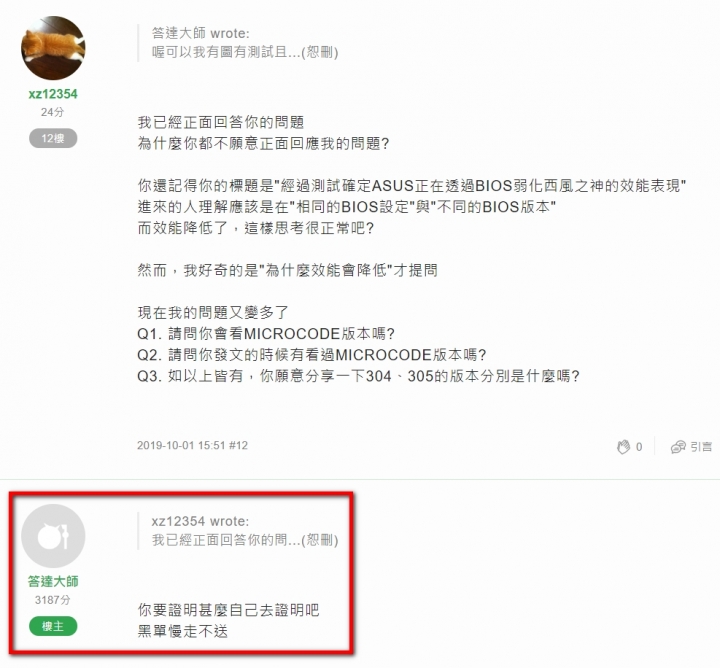The image size is (720, 668).
Task: Click the line starting with Q1. 請問你會看MICROCODE
Action: (x=266, y=334)
